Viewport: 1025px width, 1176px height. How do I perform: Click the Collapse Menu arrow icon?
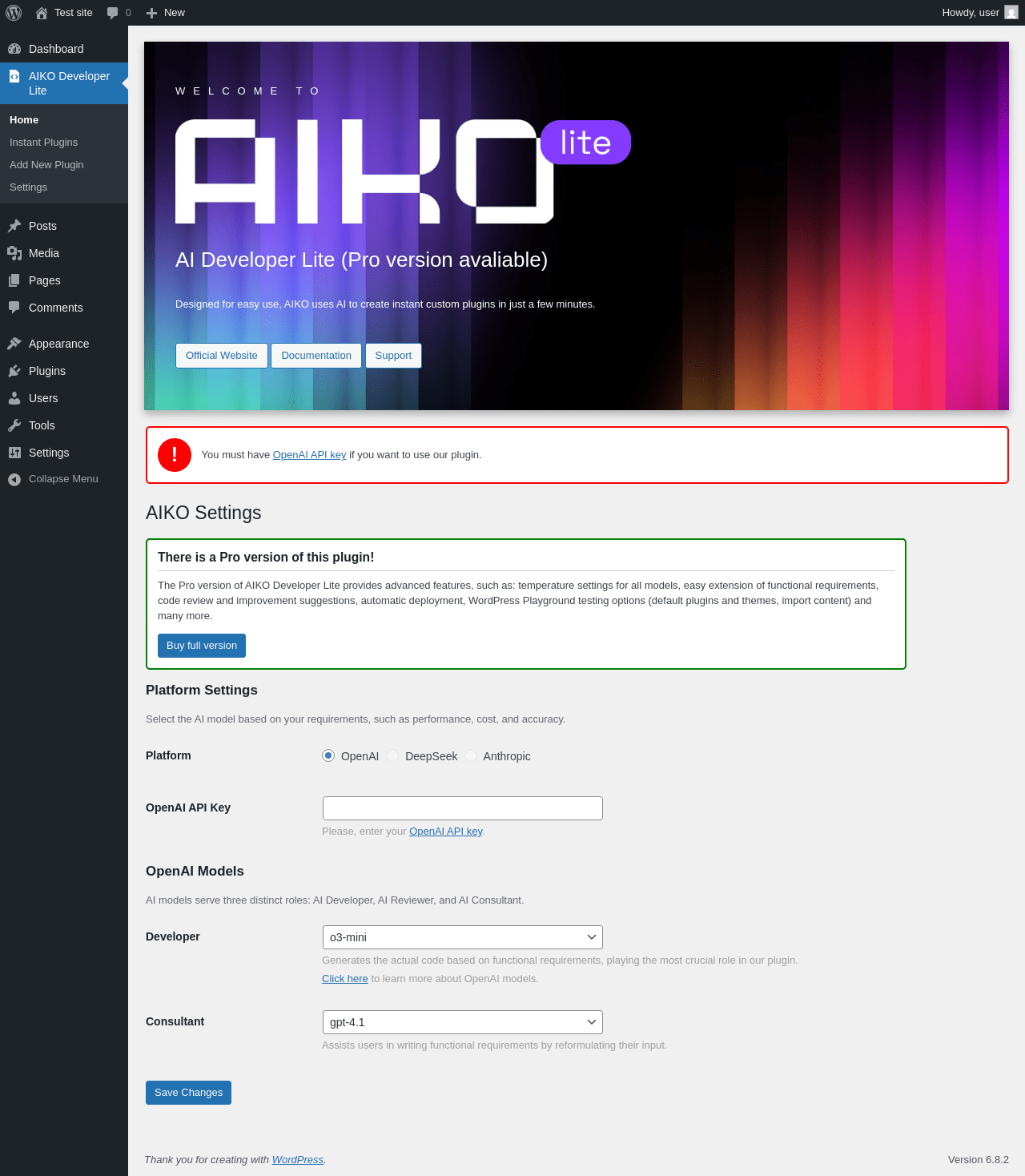click(x=14, y=479)
